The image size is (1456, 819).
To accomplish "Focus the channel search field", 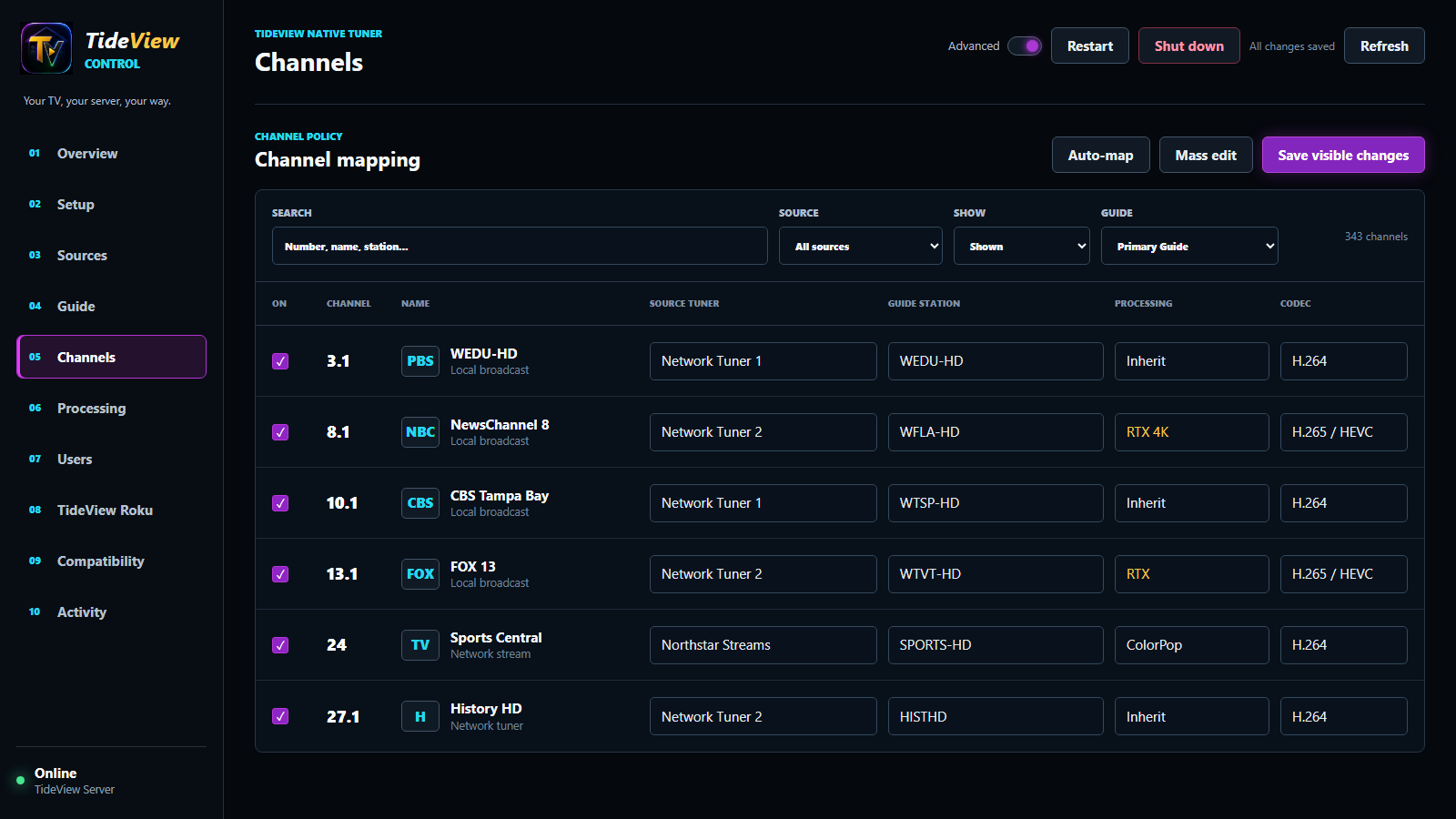I will 520,246.
